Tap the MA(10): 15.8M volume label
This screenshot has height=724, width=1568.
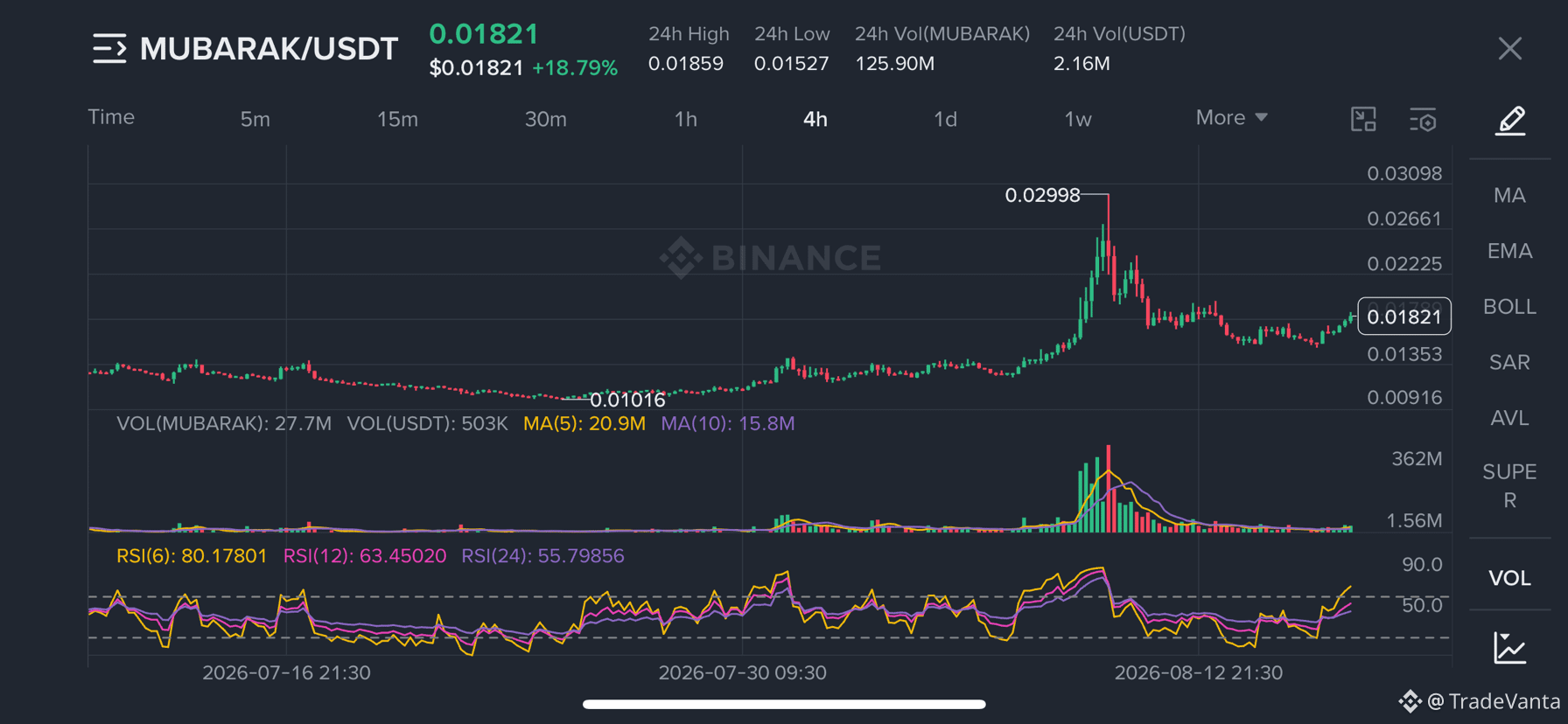(727, 423)
